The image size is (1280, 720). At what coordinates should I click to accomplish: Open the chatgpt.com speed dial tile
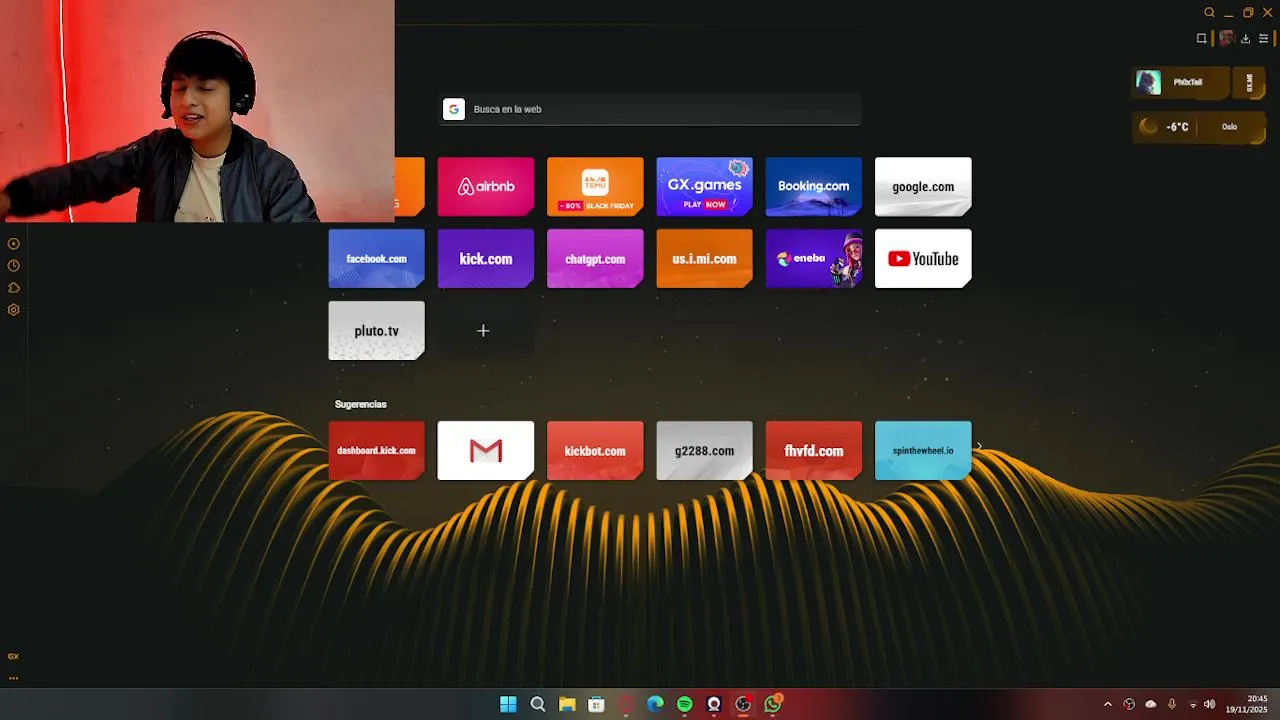595,258
